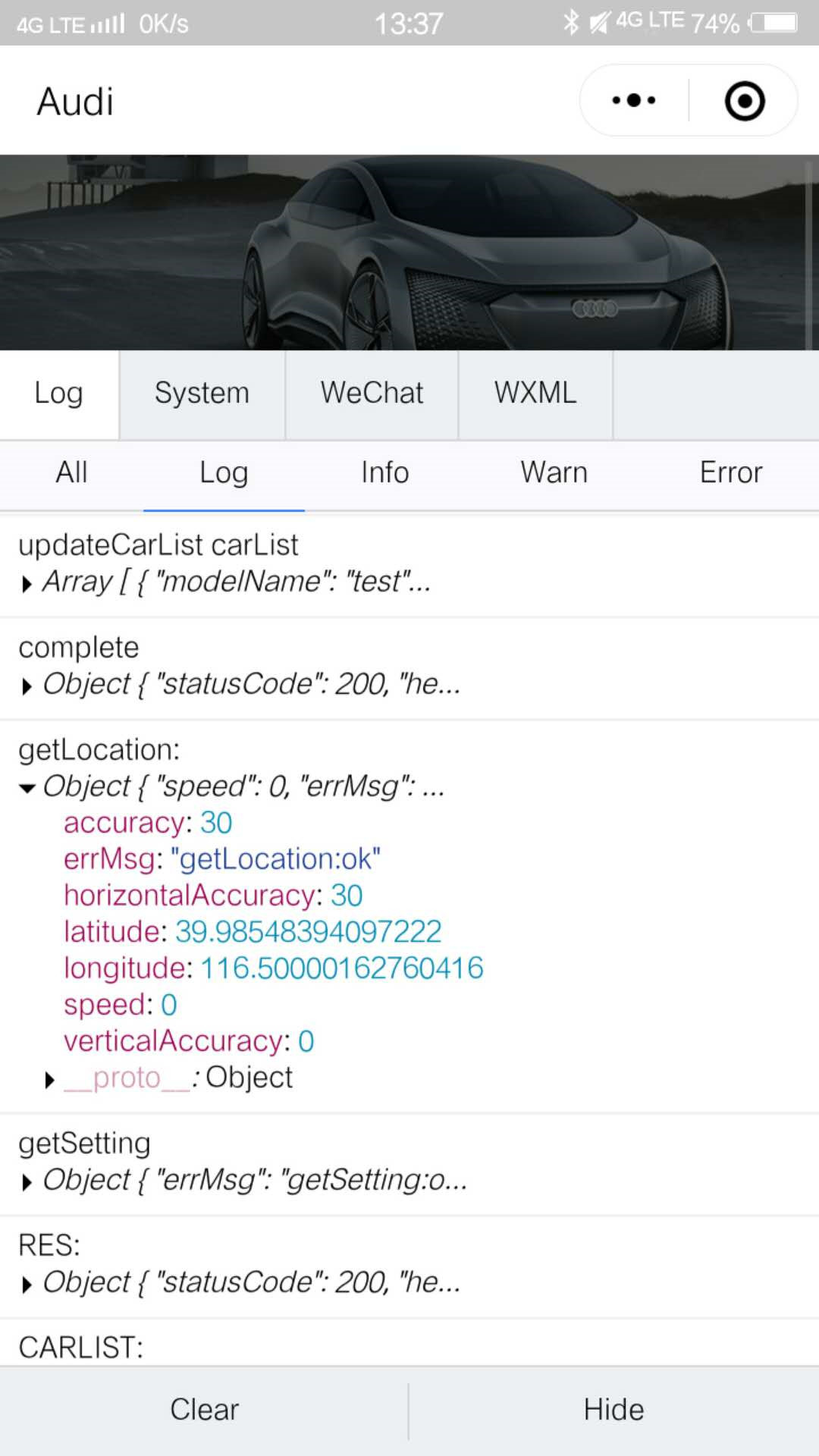Switch to the System tab
This screenshot has width=819, height=1456.
point(202,394)
